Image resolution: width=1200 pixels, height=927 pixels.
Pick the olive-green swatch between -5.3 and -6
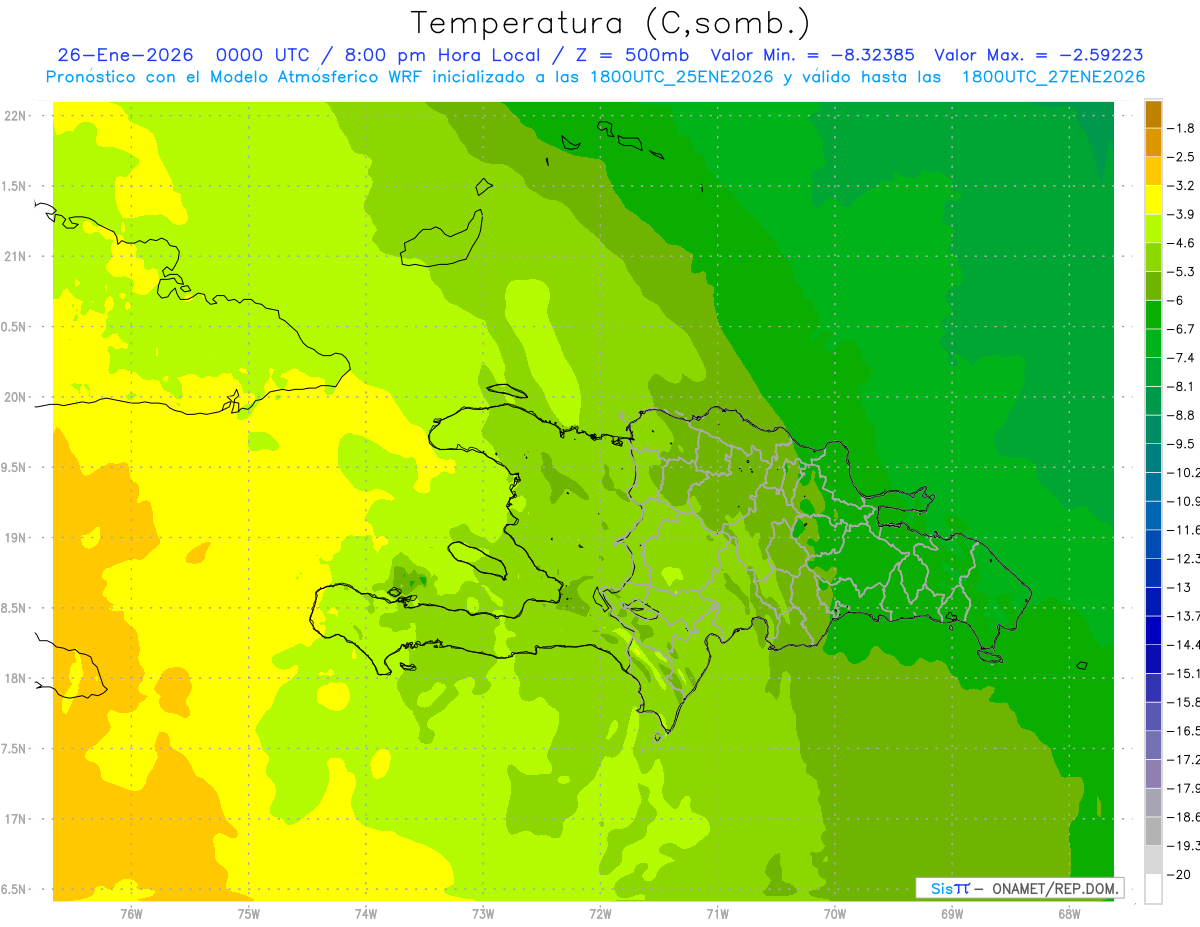tap(1153, 286)
